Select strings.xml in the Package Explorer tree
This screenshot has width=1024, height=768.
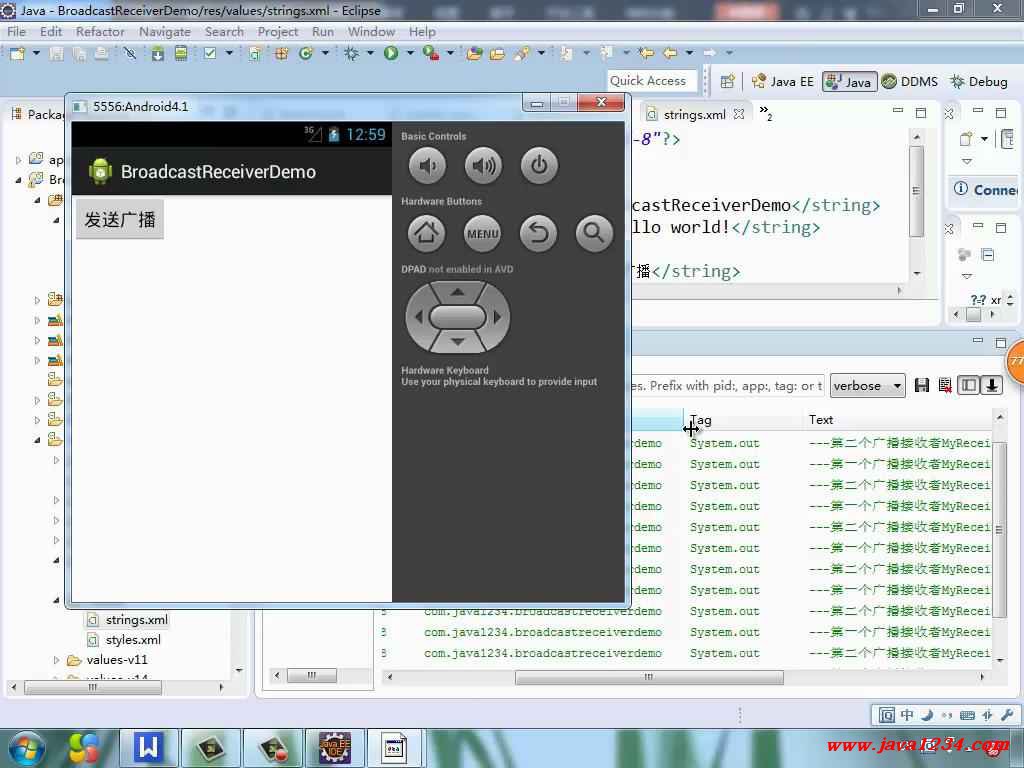point(136,620)
